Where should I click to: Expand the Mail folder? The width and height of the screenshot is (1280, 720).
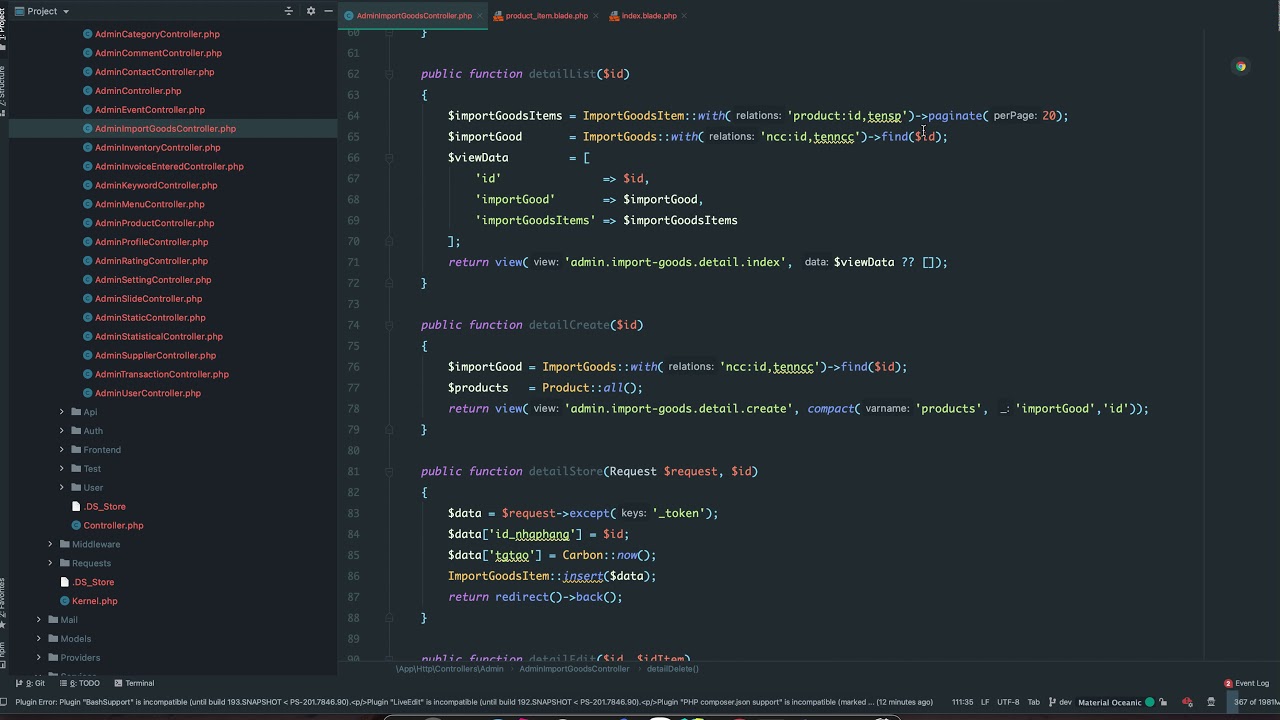(x=39, y=620)
